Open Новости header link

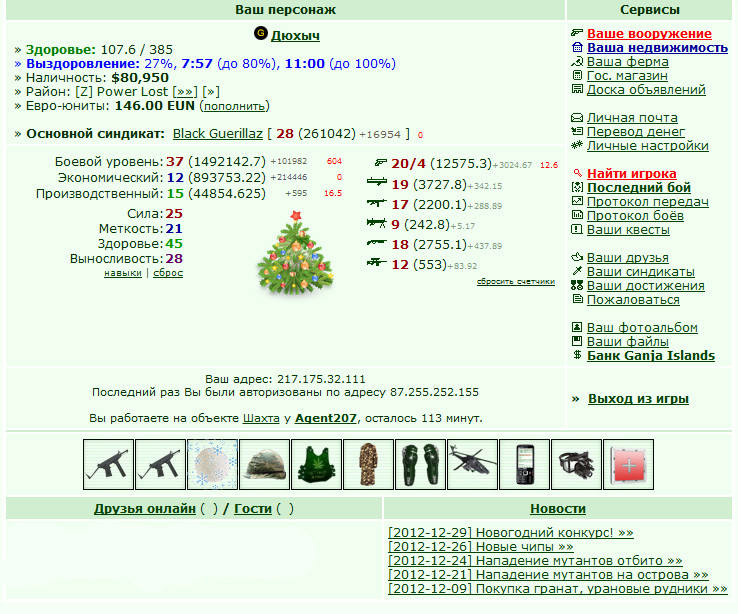pyautogui.click(x=558, y=509)
